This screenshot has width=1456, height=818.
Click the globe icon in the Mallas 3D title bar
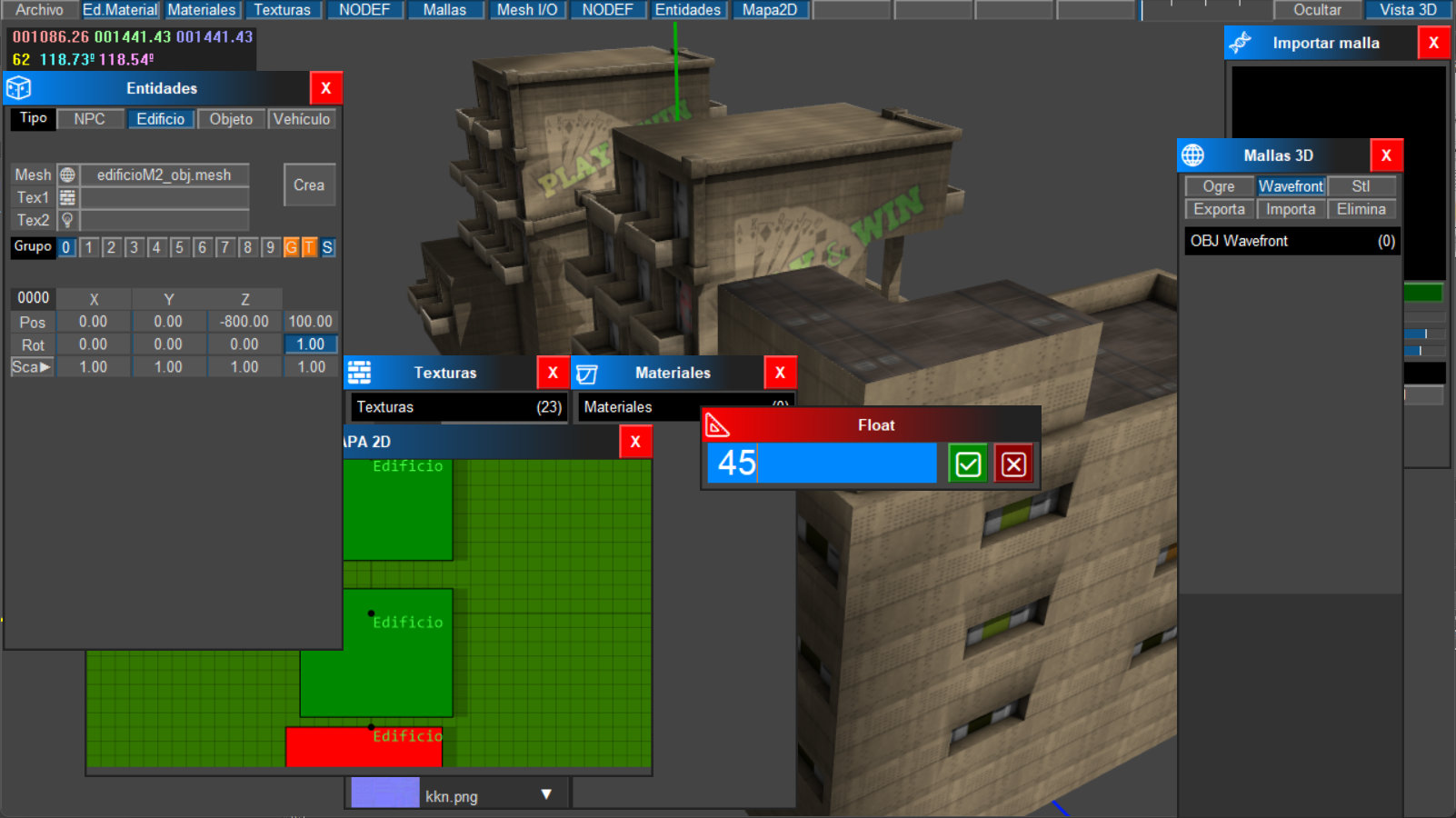1192,155
